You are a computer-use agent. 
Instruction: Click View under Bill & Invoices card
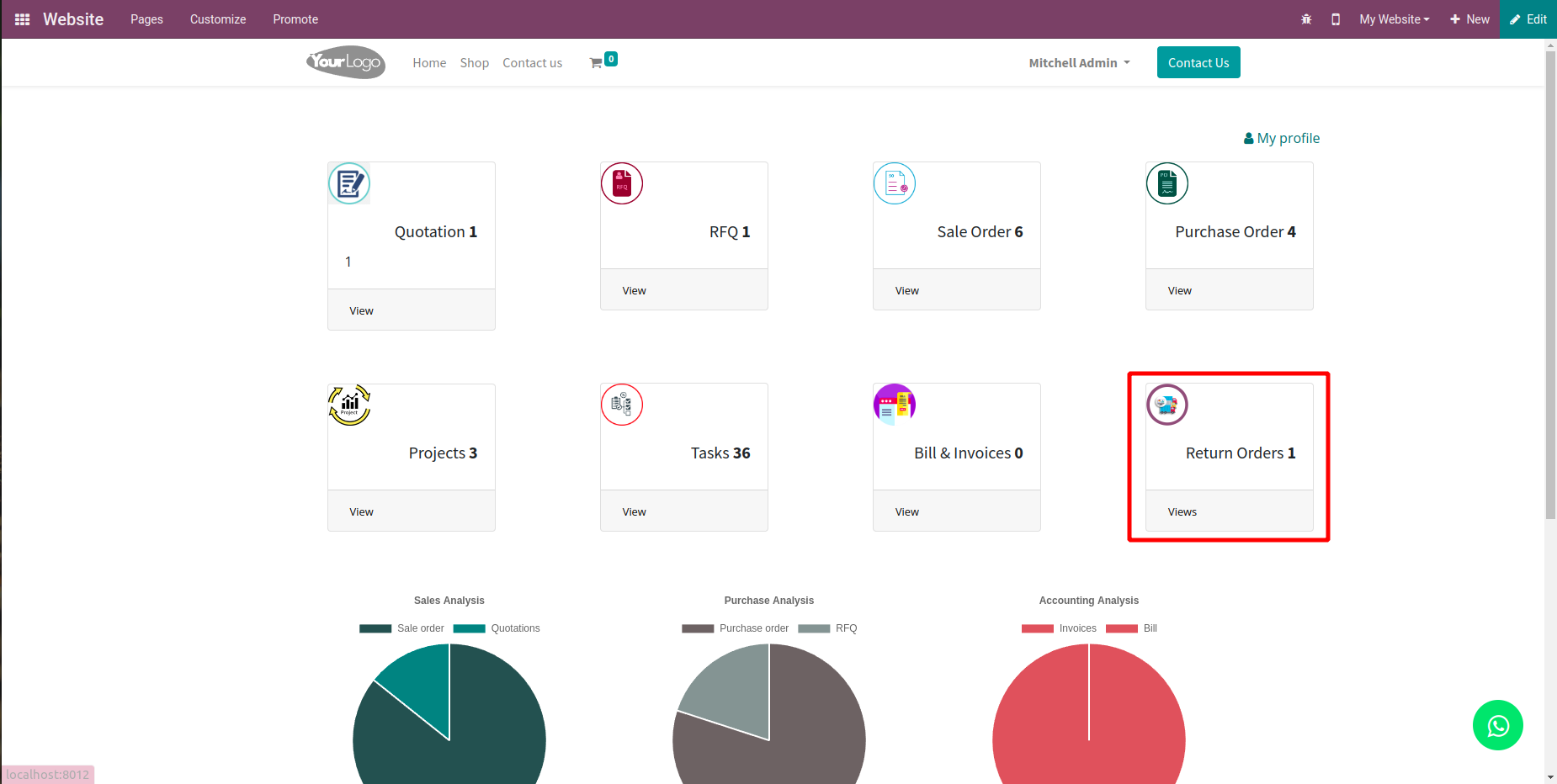(907, 511)
